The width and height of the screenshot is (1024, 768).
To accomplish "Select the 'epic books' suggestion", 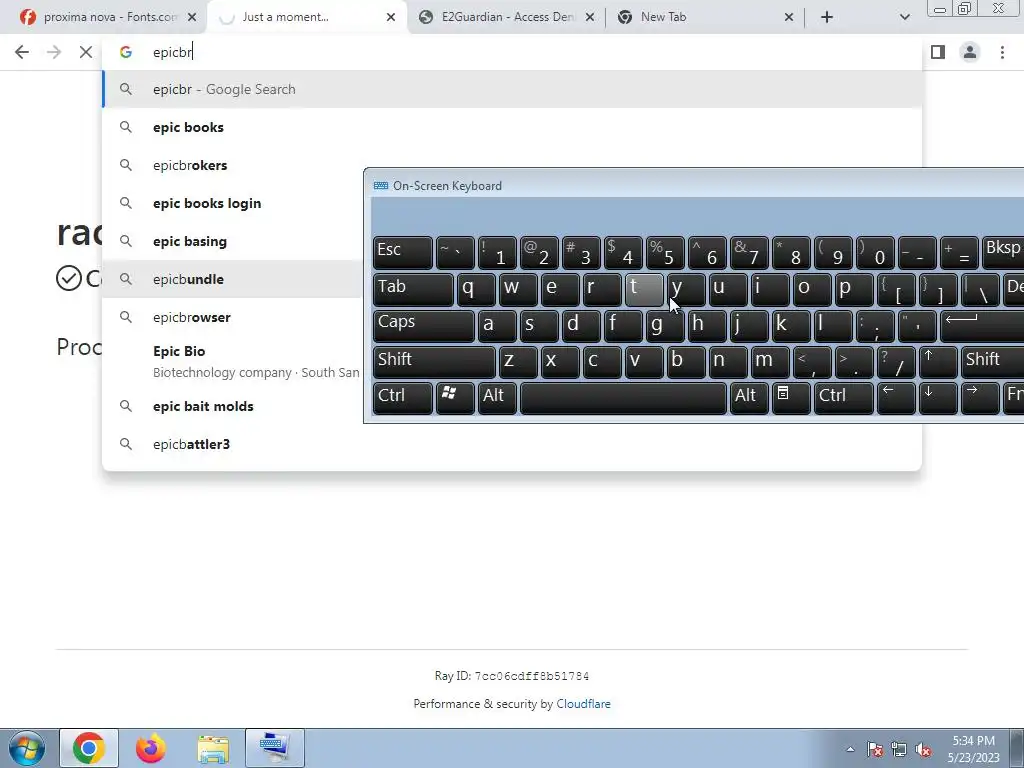I will [x=512, y=127].
